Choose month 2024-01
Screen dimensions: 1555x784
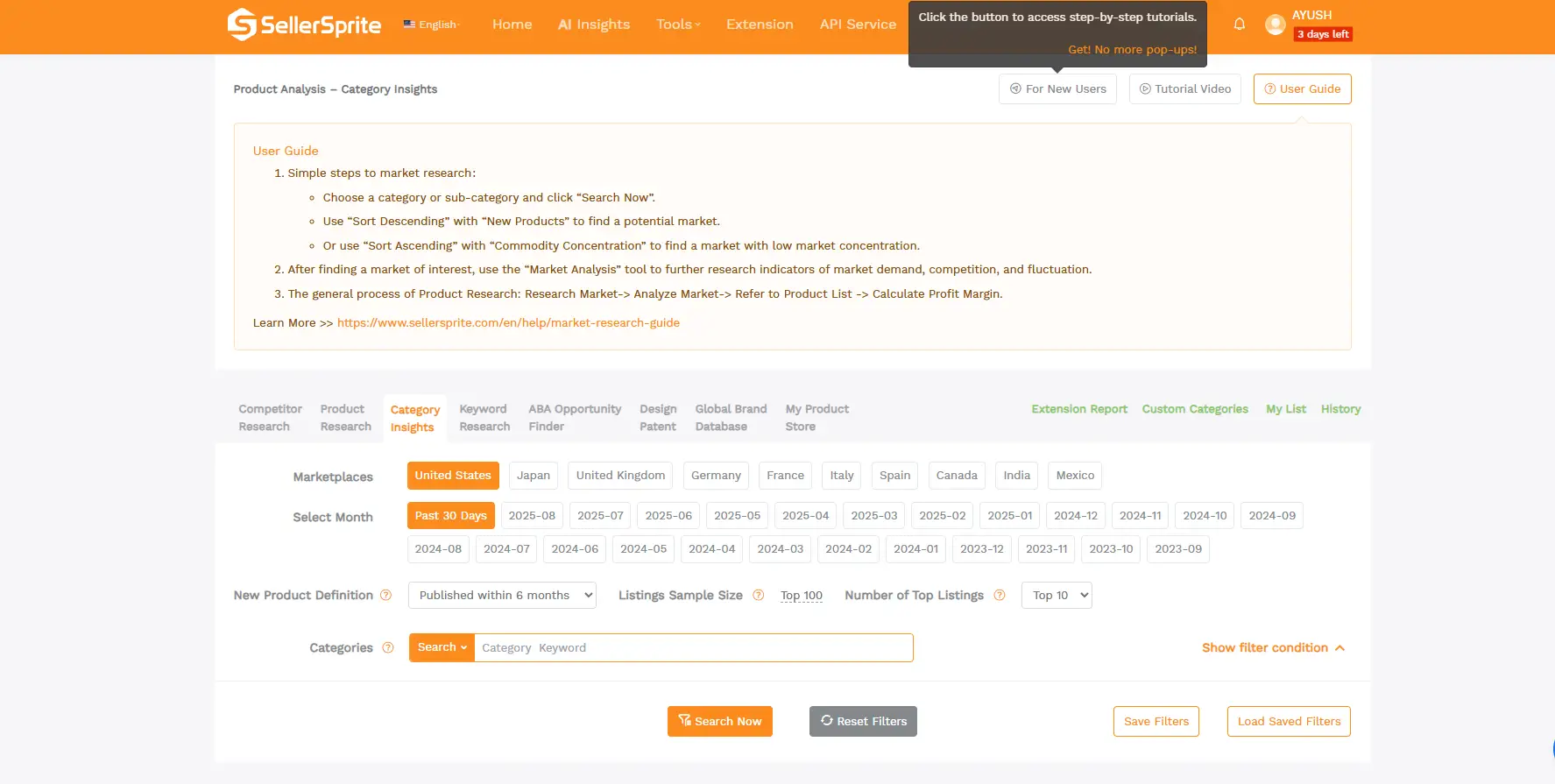[x=915, y=549]
